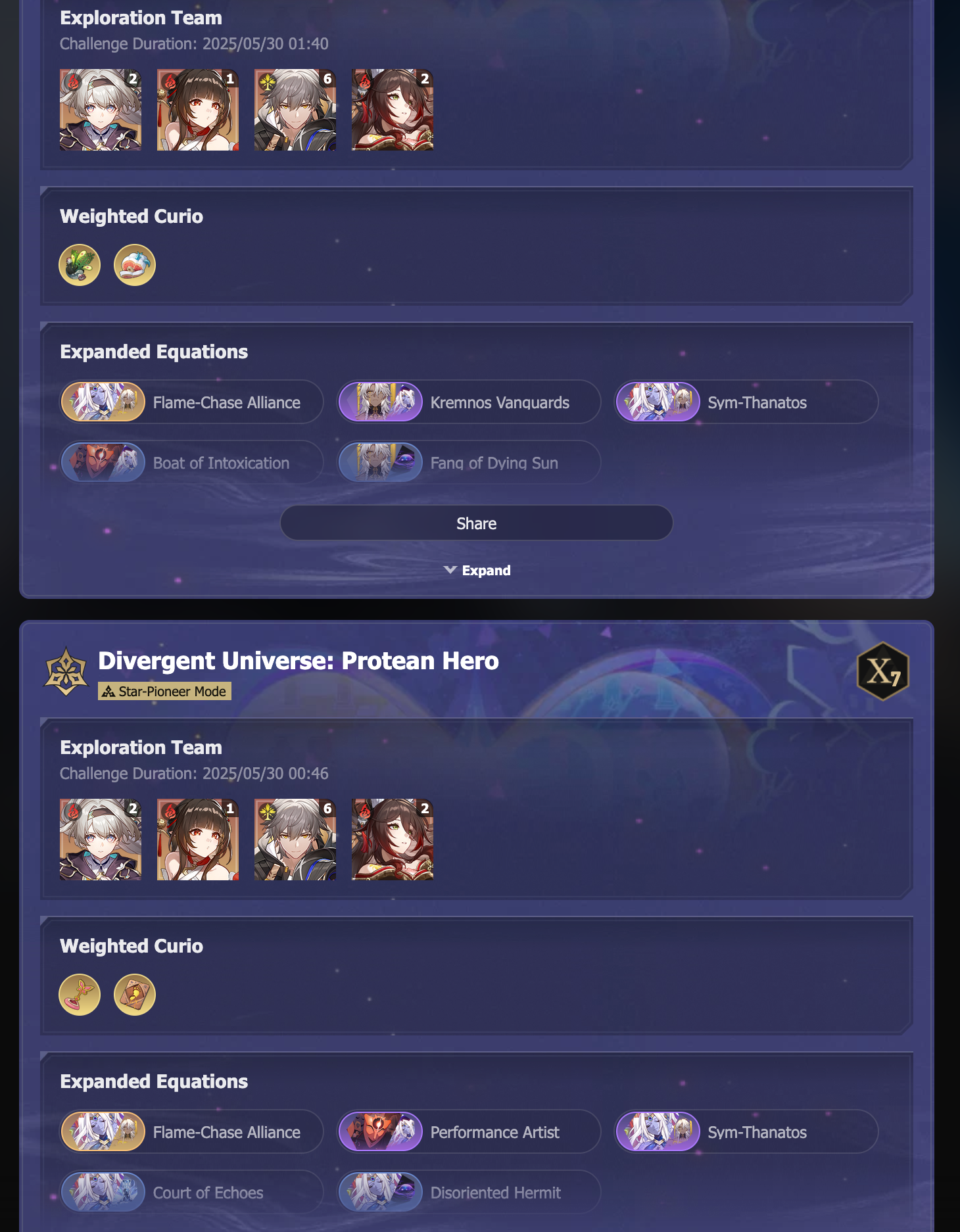Image resolution: width=960 pixels, height=1232 pixels.
Task: Select the Court of Echoes equation
Action: 191,1193
